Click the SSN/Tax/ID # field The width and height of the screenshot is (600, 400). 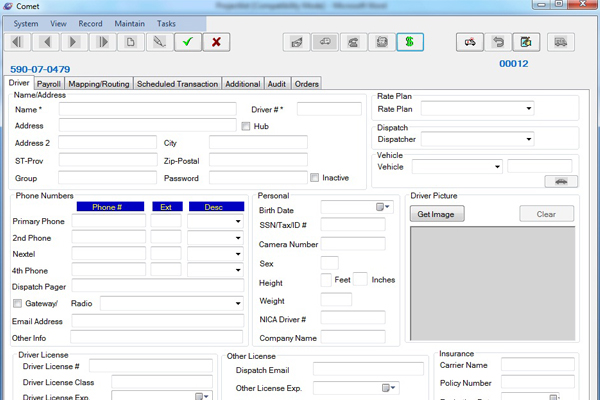[353, 225]
